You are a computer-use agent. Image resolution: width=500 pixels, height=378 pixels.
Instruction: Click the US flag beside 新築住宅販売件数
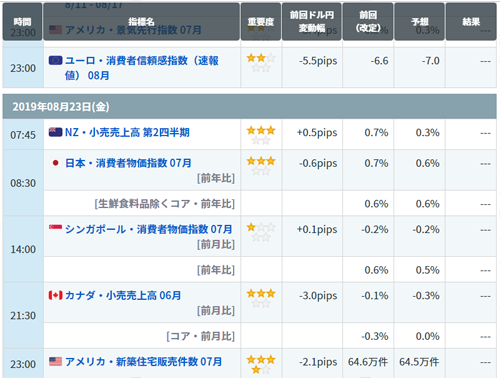pyautogui.click(x=55, y=361)
